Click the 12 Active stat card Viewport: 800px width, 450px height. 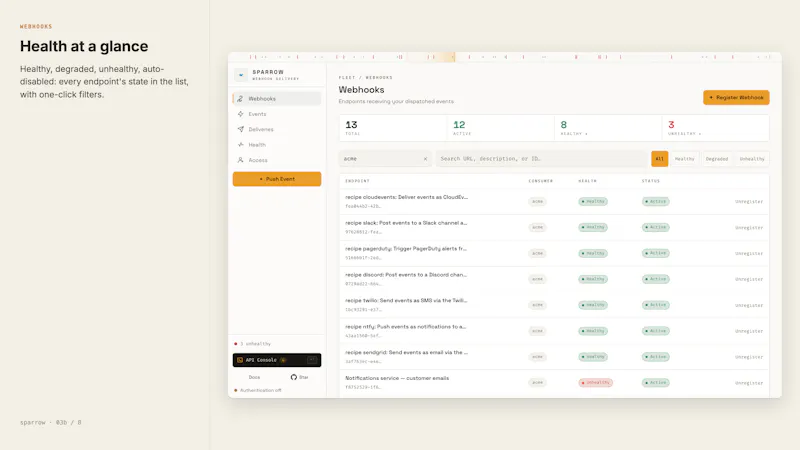point(501,128)
